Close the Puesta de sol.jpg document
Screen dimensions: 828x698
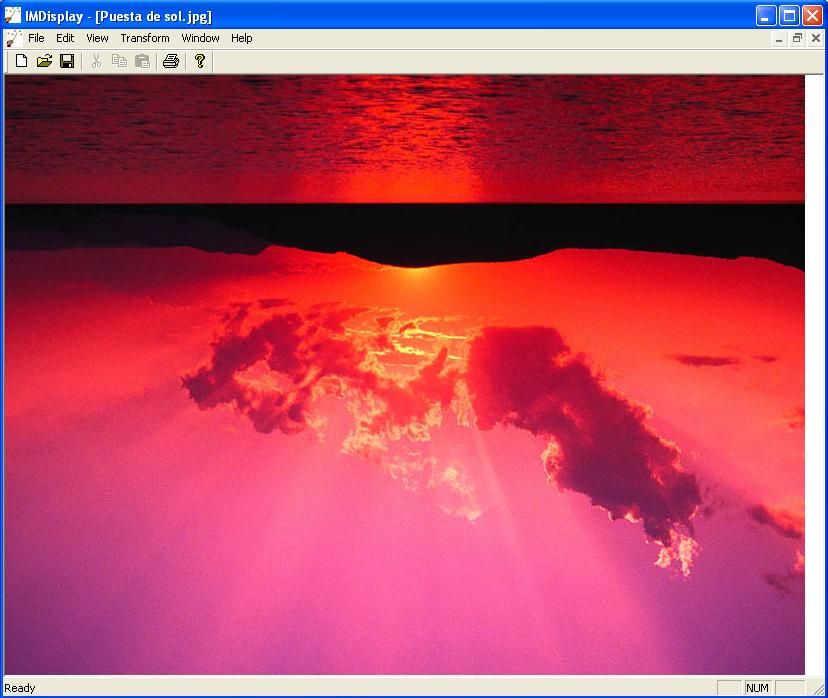[816, 39]
